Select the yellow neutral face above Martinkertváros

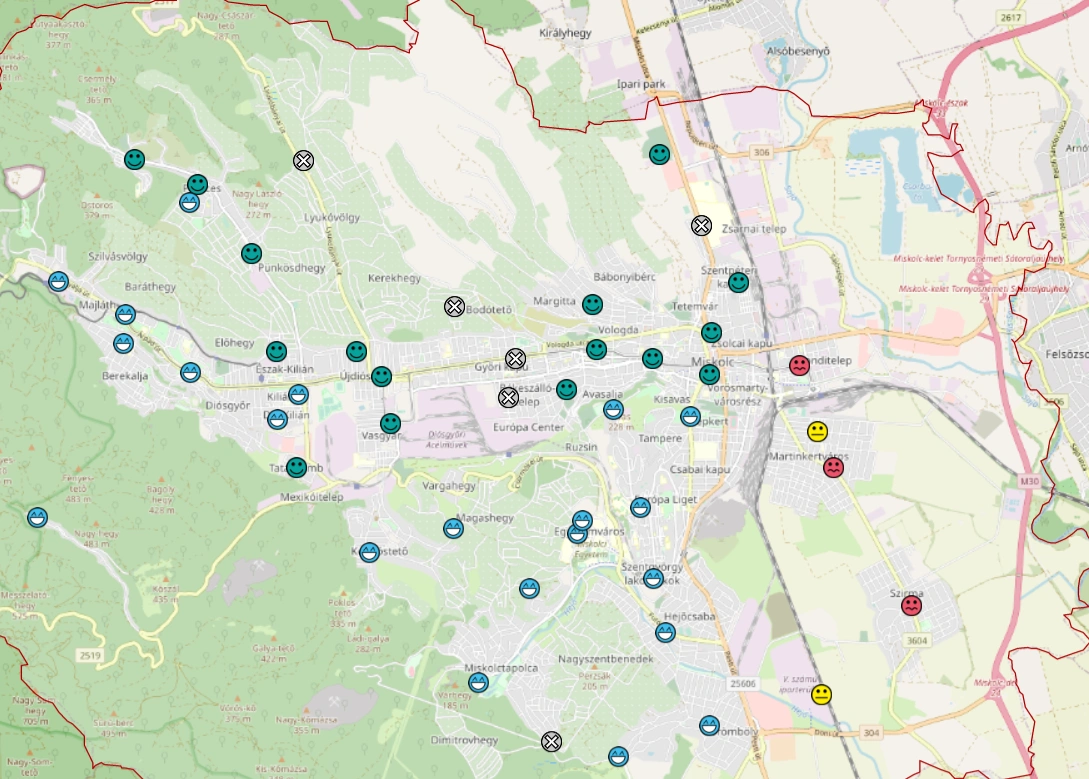pyautogui.click(x=818, y=432)
